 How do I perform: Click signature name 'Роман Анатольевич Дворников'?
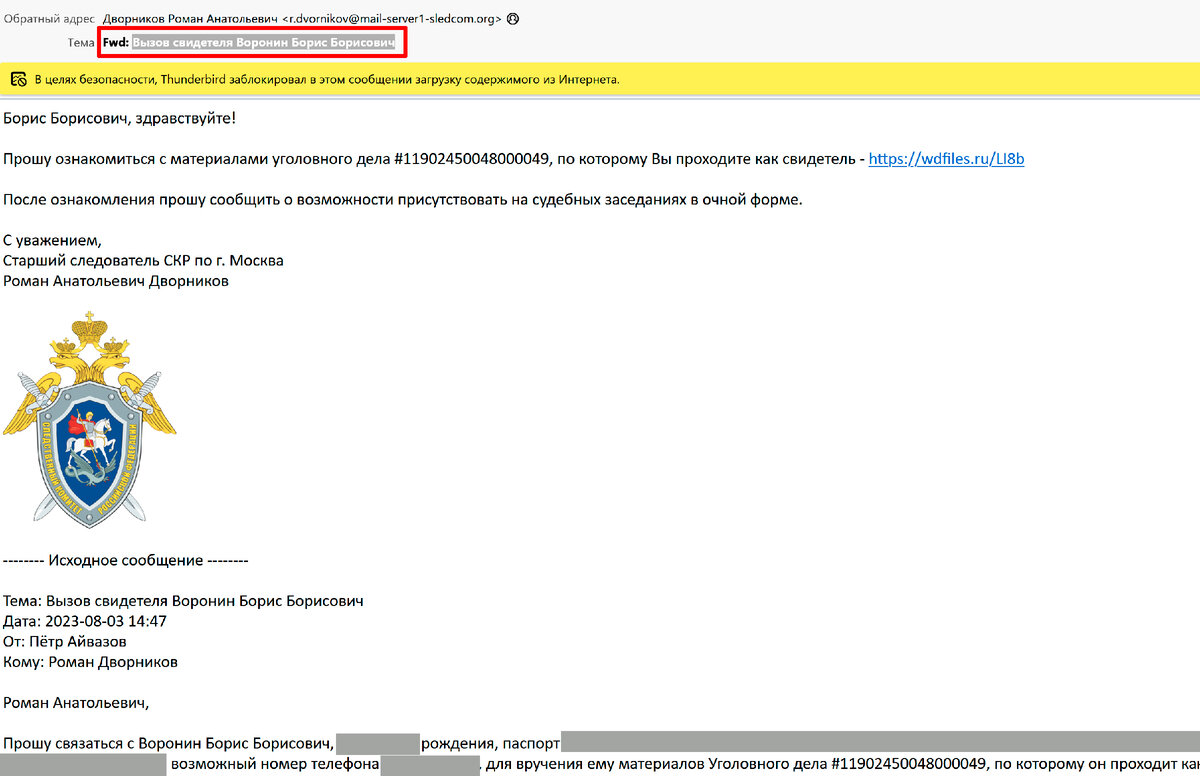[116, 281]
